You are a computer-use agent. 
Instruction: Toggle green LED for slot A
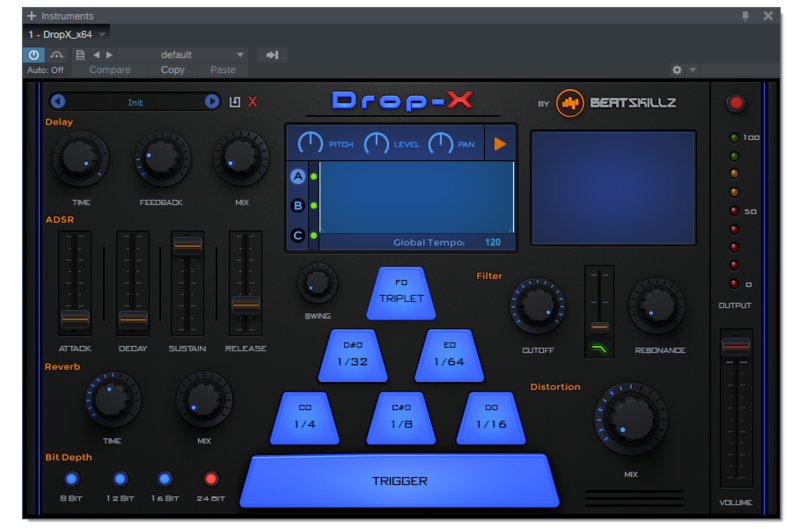pyautogui.click(x=314, y=177)
